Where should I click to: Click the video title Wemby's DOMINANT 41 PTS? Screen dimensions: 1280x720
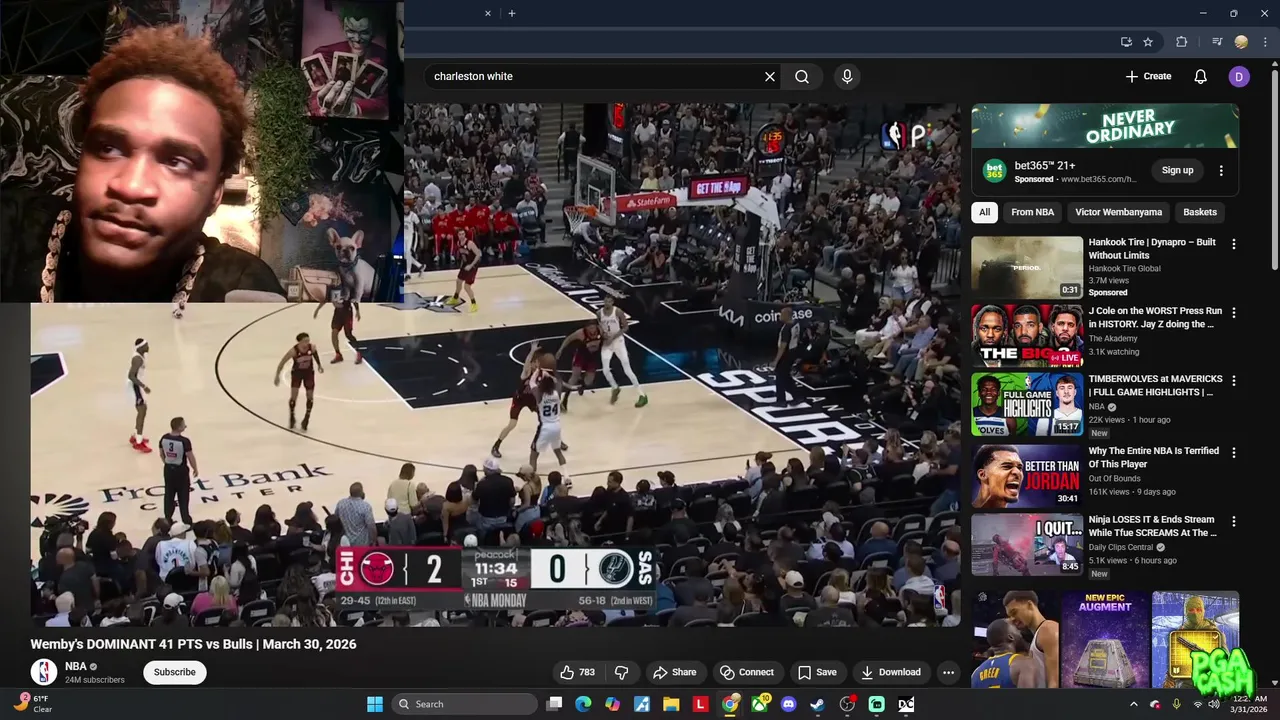tap(193, 644)
